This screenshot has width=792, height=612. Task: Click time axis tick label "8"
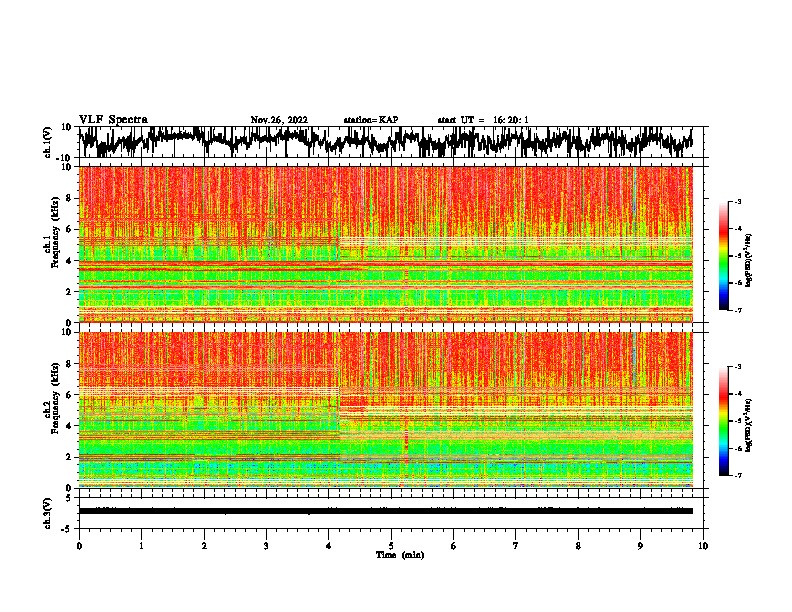578,546
